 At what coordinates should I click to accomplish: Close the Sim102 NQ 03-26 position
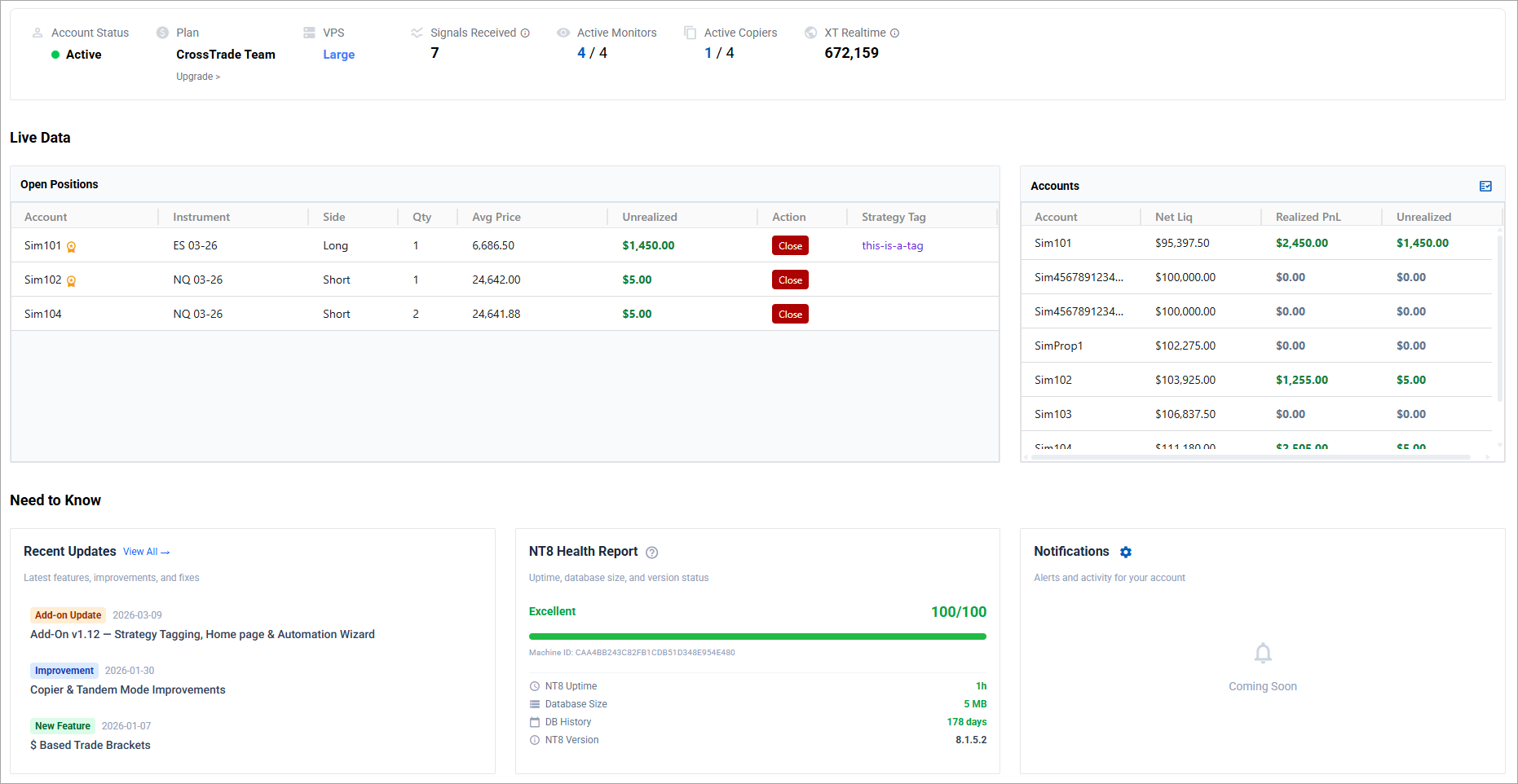coord(789,280)
